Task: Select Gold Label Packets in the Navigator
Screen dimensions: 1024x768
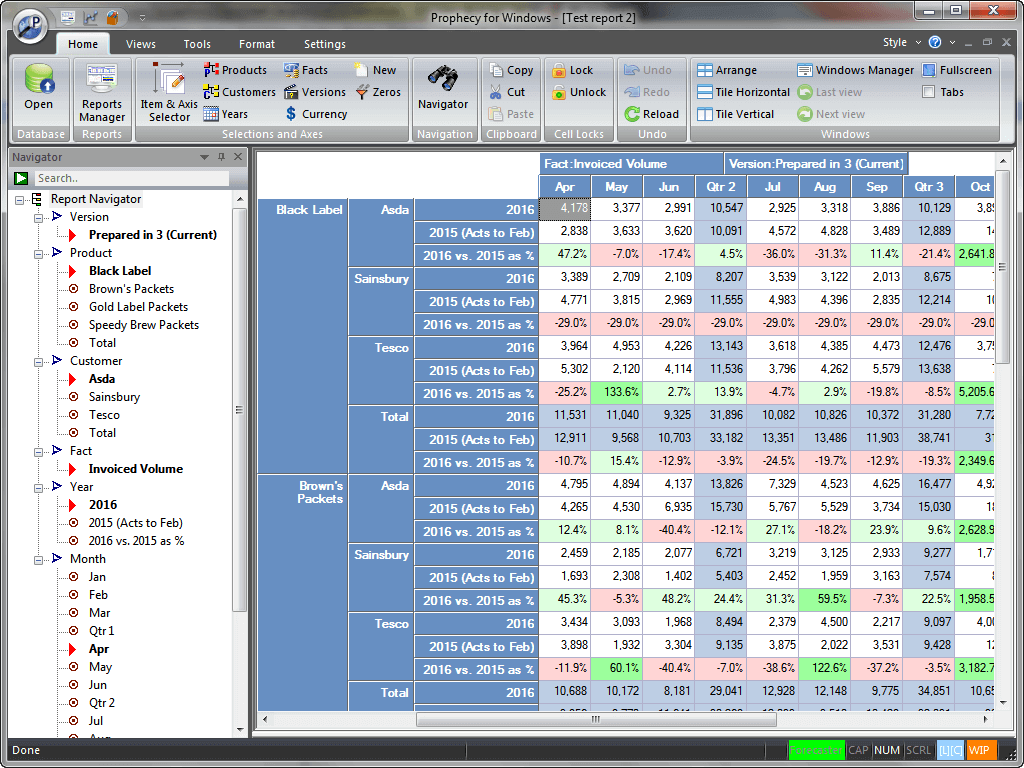Action: point(138,307)
